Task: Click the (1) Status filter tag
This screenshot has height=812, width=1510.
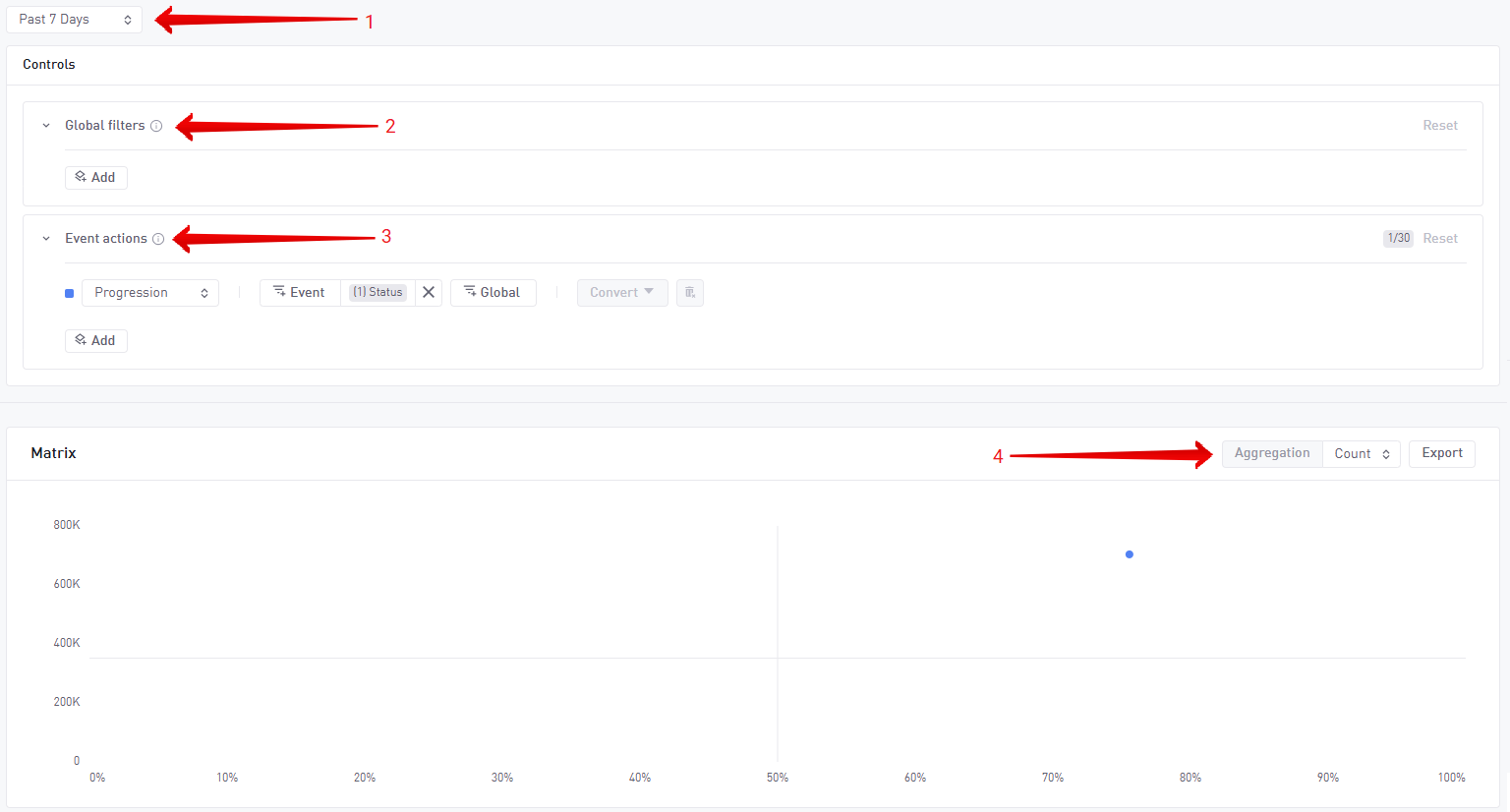Action: (x=377, y=293)
